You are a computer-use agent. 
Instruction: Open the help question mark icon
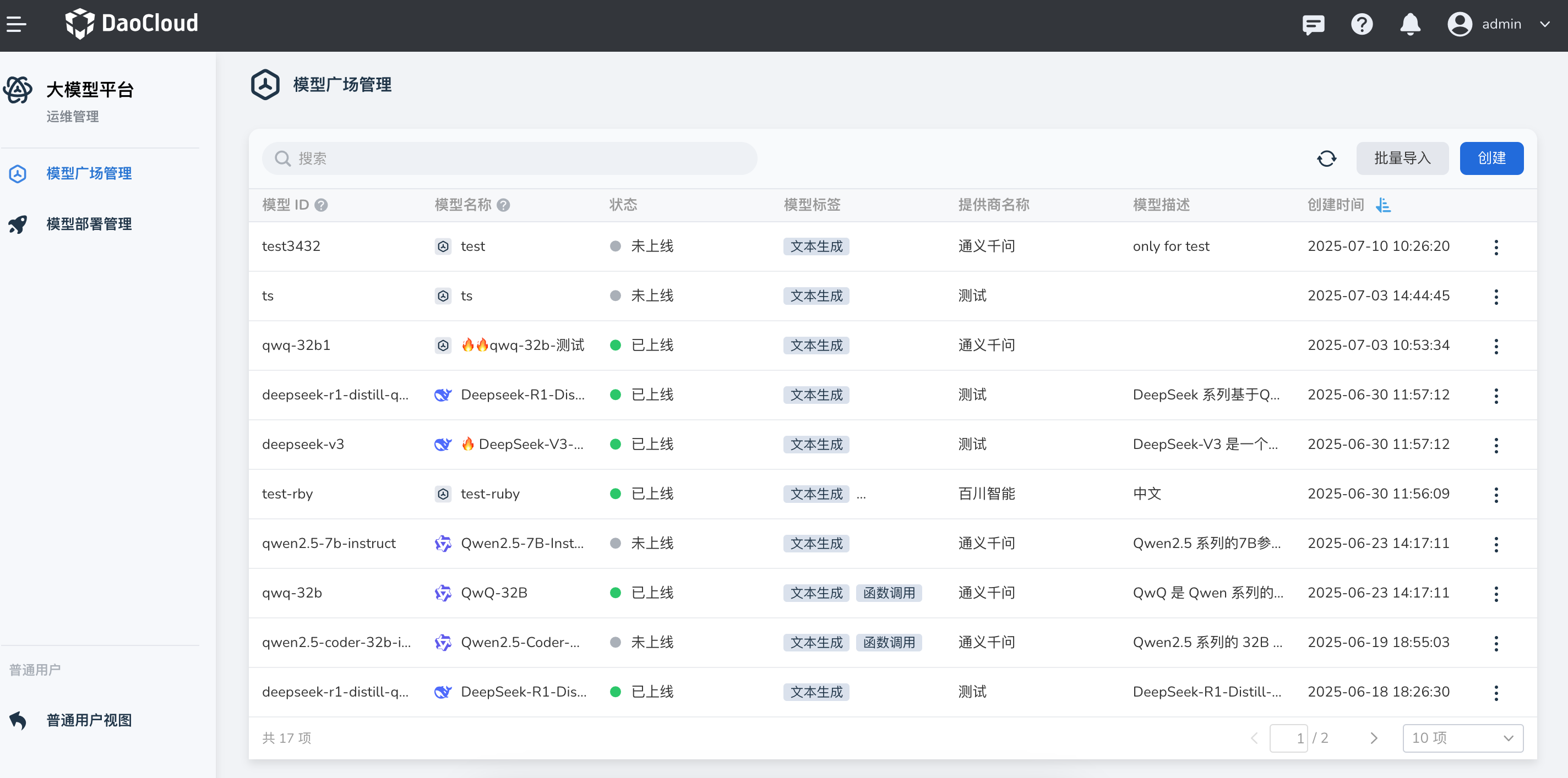coord(1361,24)
